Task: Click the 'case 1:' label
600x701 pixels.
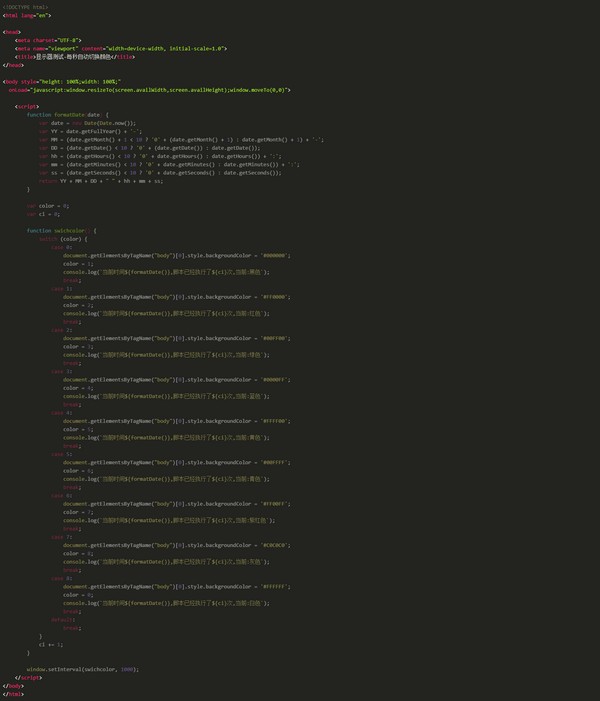Action: 62,289
